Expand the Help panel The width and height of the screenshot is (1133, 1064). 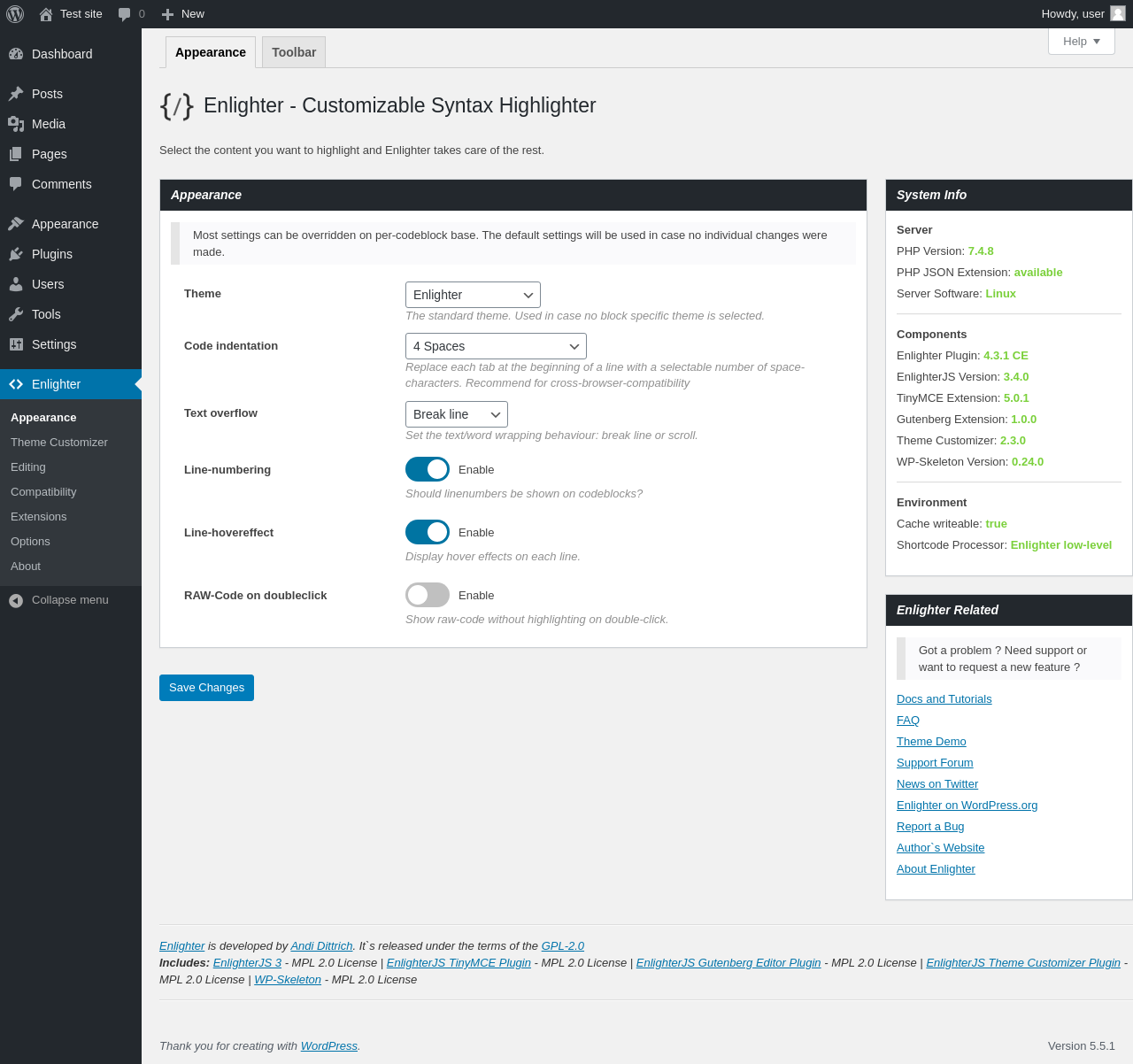pyautogui.click(x=1082, y=42)
